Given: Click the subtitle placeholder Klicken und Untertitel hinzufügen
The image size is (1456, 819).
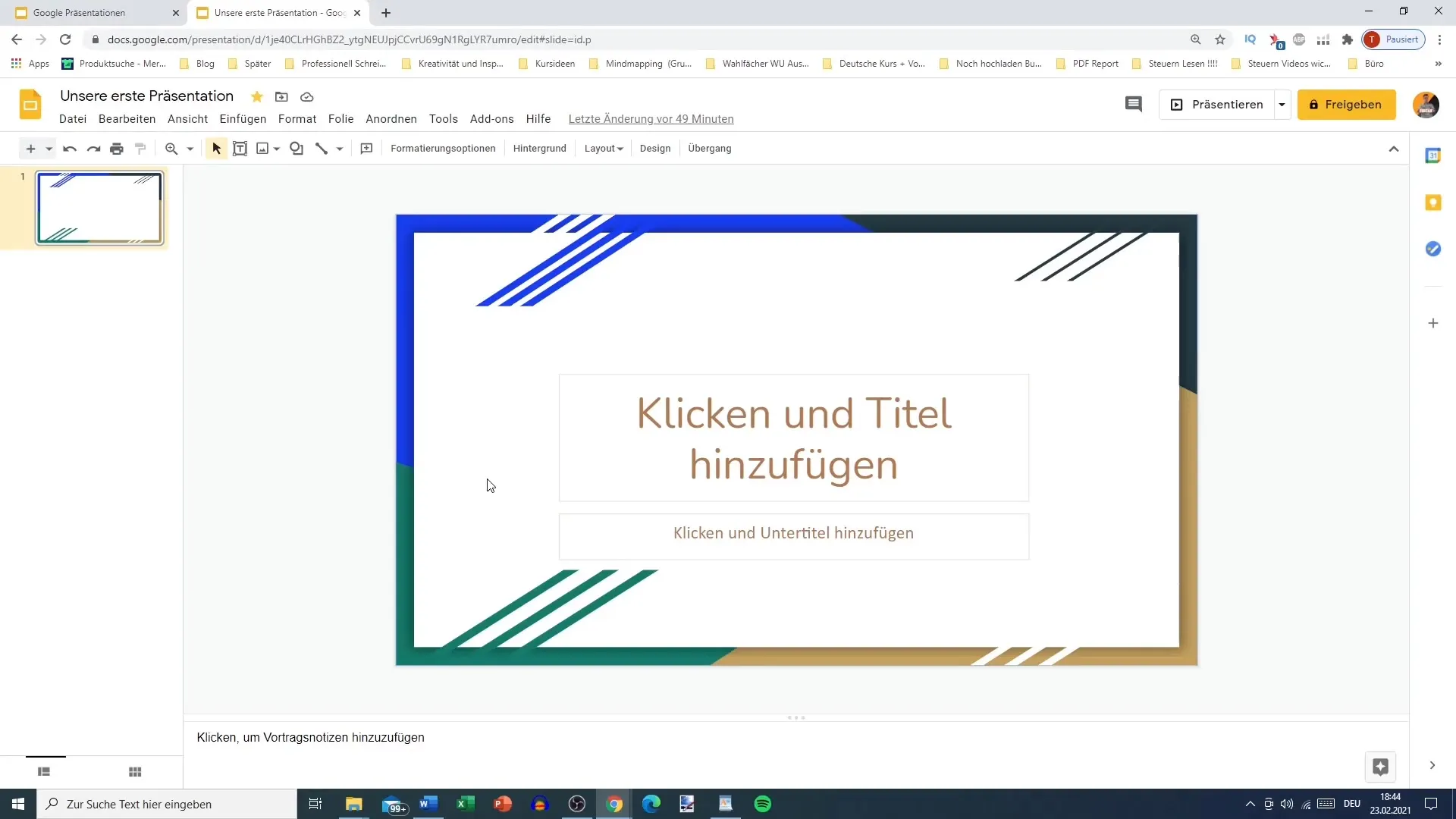Looking at the screenshot, I should [x=794, y=536].
